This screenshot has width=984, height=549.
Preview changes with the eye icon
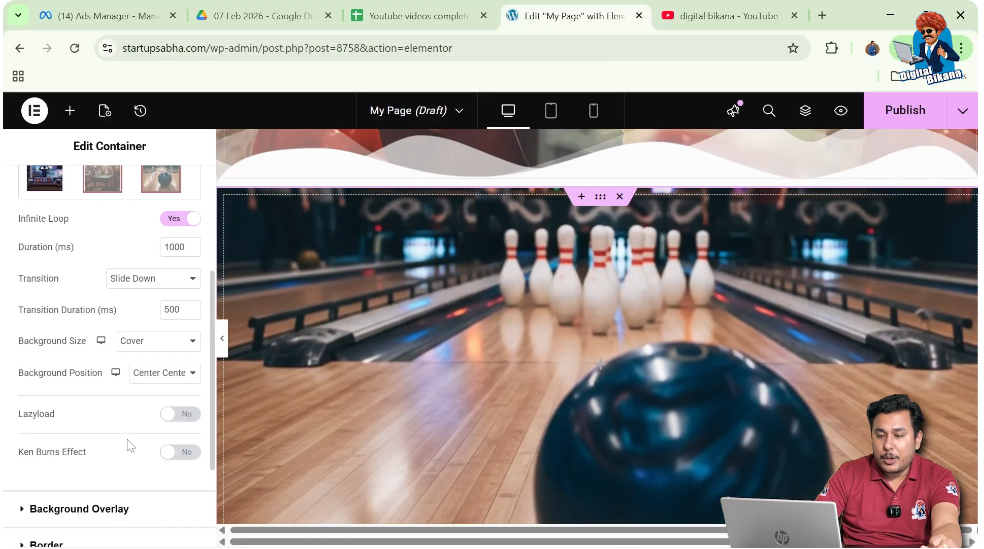click(841, 111)
